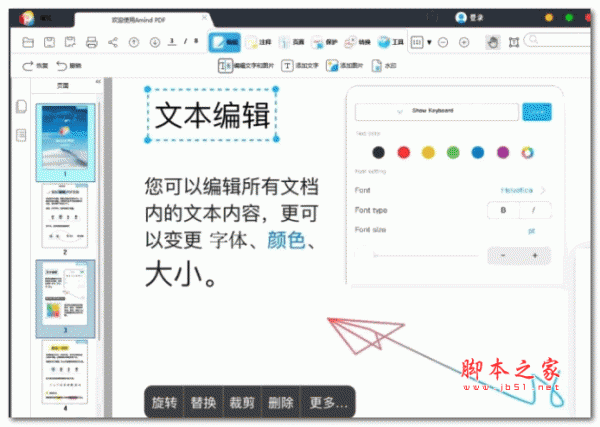Image resolution: width=600 pixels, height=427 pixels.
Task: Select the edit text and images tool
Action: click(x=246, y=66)
